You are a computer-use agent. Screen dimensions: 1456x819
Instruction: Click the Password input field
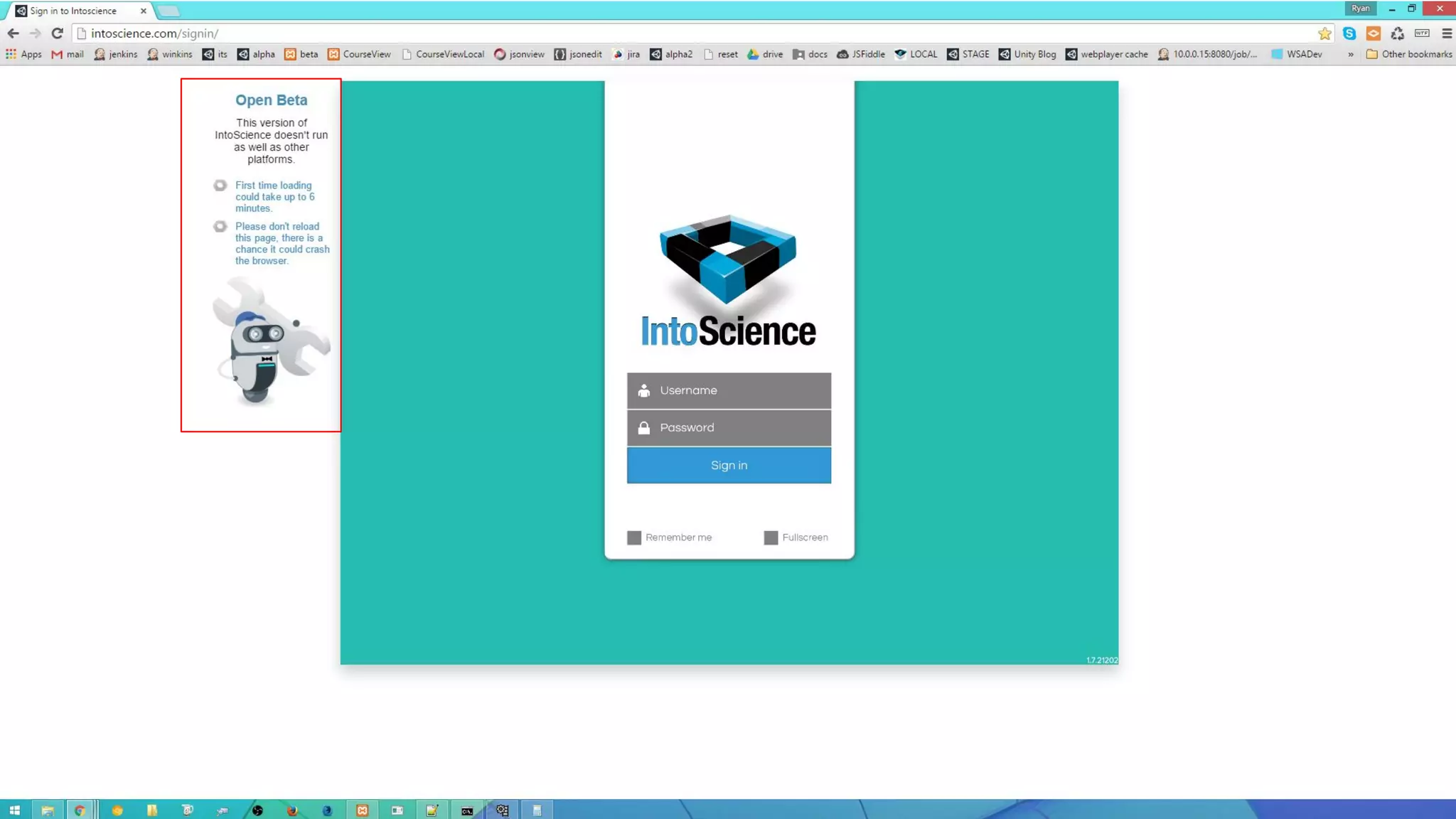tap(729, 427)
